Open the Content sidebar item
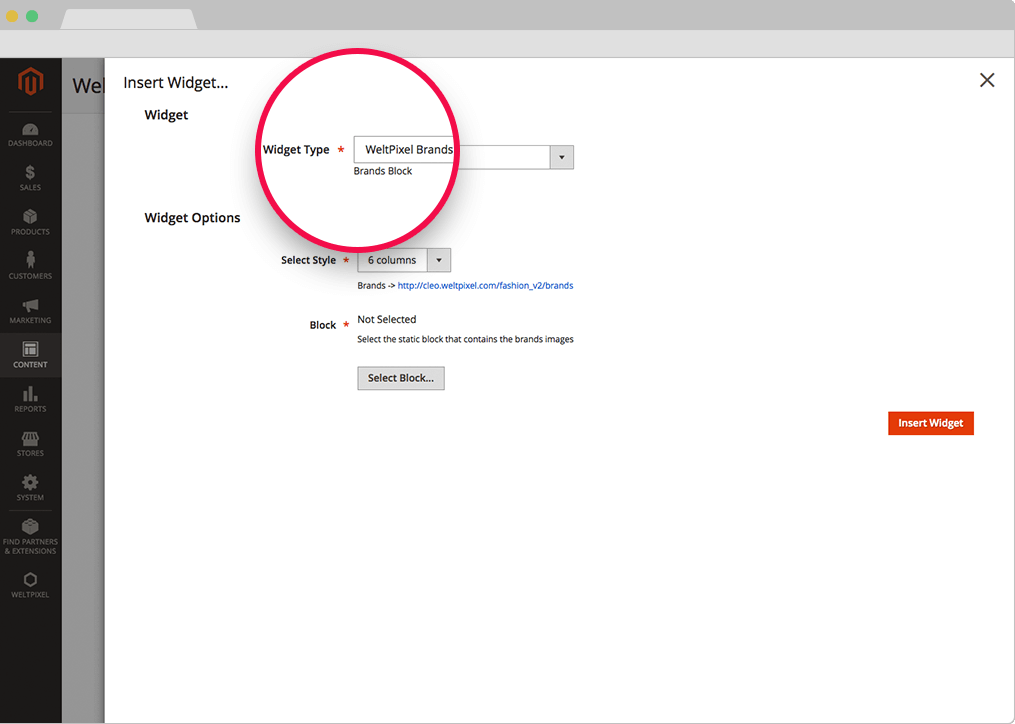 pos(30,355)
